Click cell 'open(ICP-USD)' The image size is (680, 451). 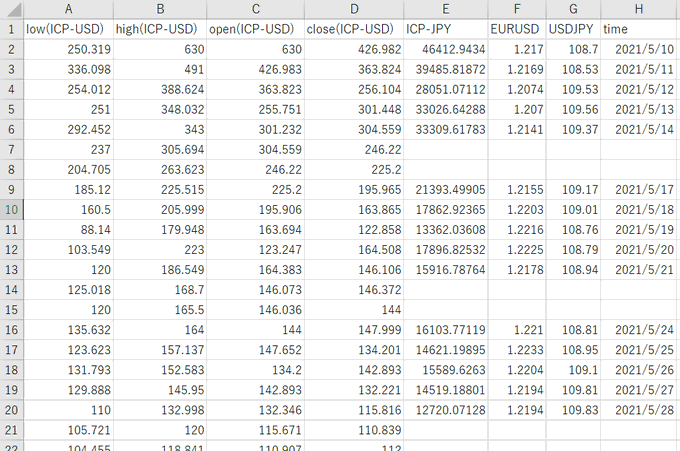tap(255, 29)
